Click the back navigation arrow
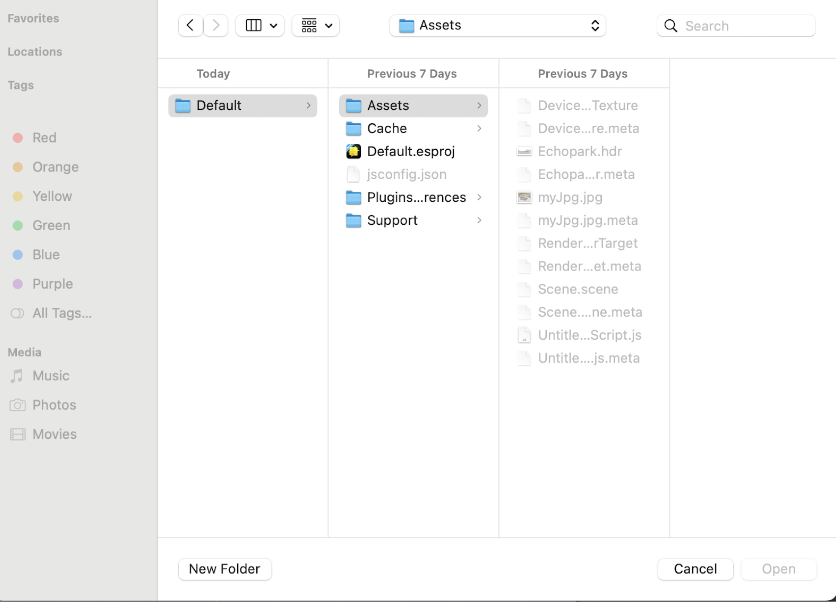 point(190,25)
